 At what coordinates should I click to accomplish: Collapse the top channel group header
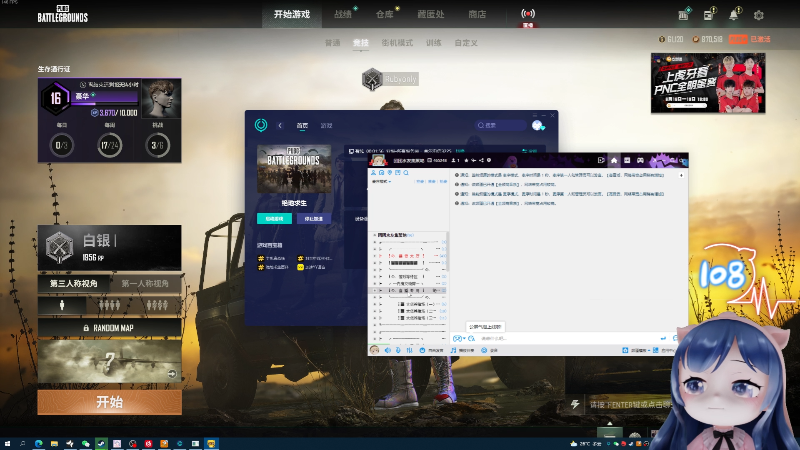[x=374, y=235]
